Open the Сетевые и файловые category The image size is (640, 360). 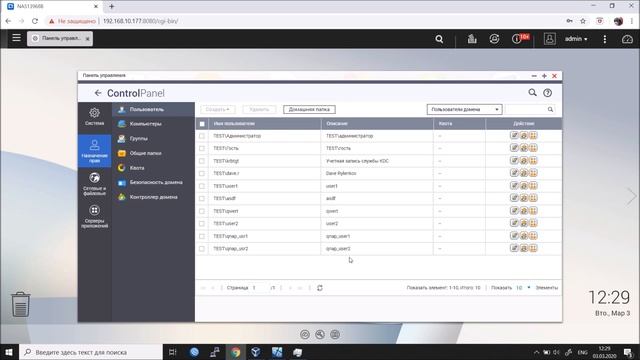(x=94, y=184)
